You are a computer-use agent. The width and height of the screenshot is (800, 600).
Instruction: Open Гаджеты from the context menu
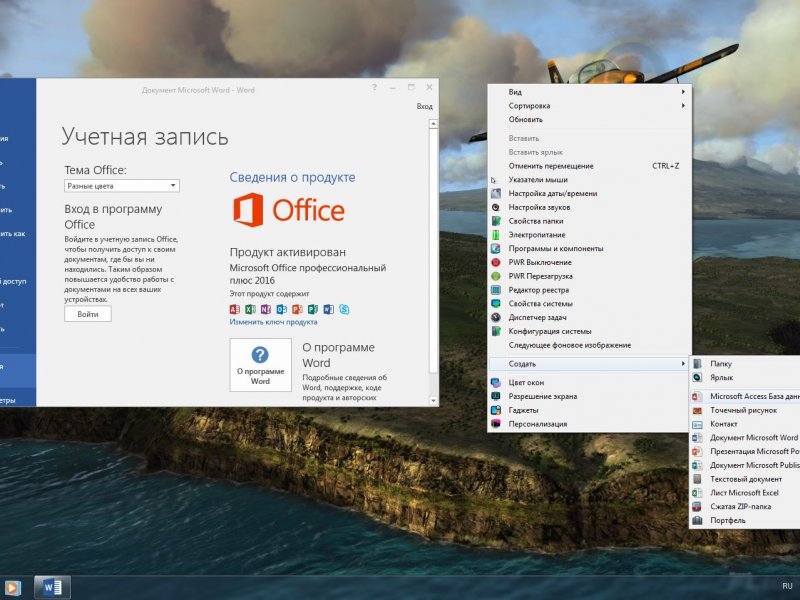[x=590, y=410]
